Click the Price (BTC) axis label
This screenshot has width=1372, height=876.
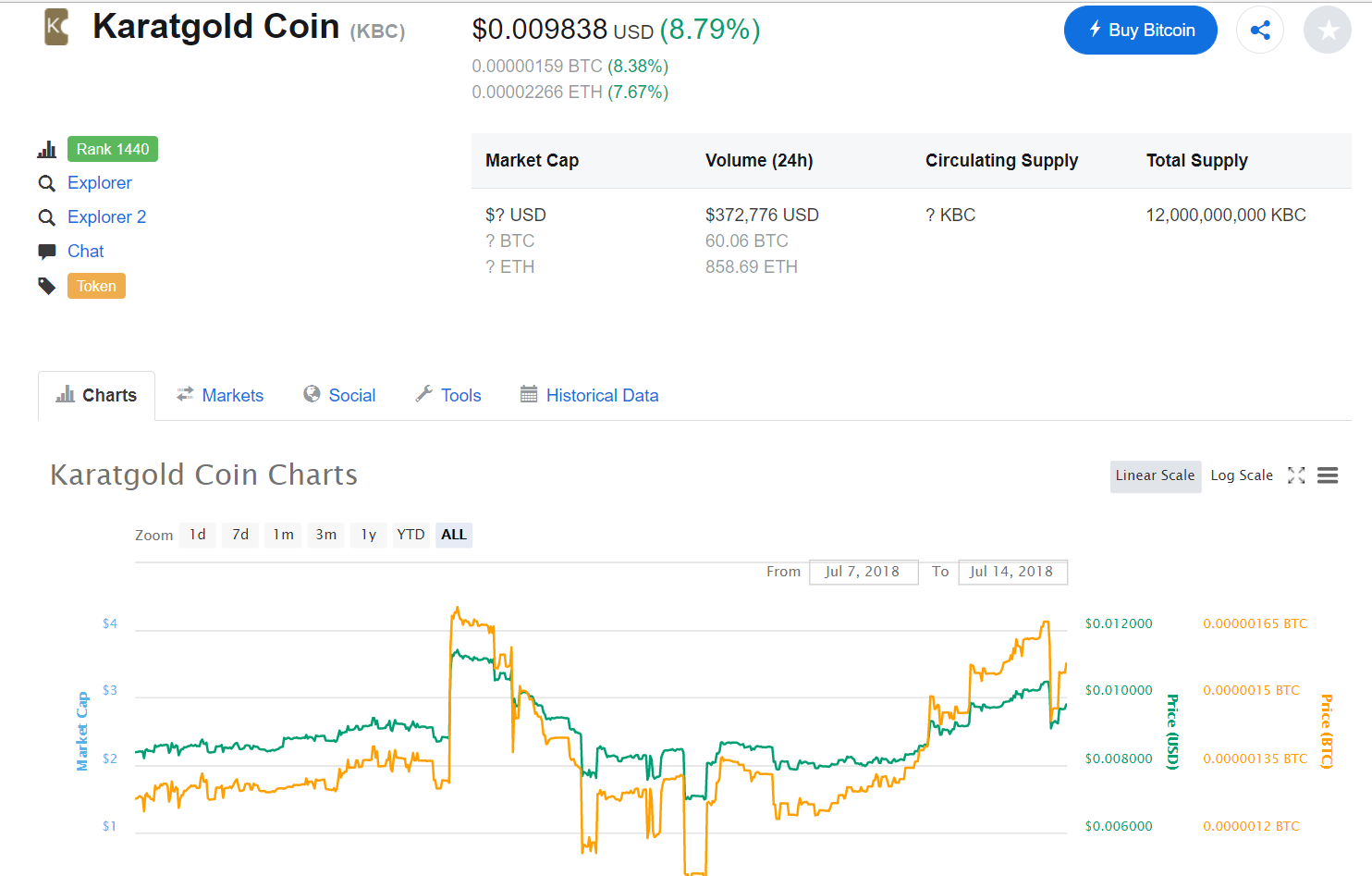(1326, 732)
